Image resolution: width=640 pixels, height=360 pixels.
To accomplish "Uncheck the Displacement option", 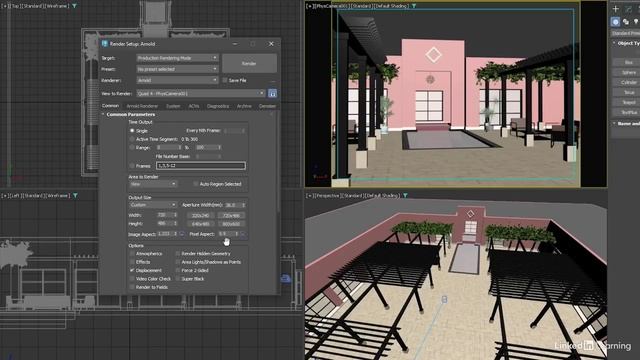I will (x=132, y=270).
